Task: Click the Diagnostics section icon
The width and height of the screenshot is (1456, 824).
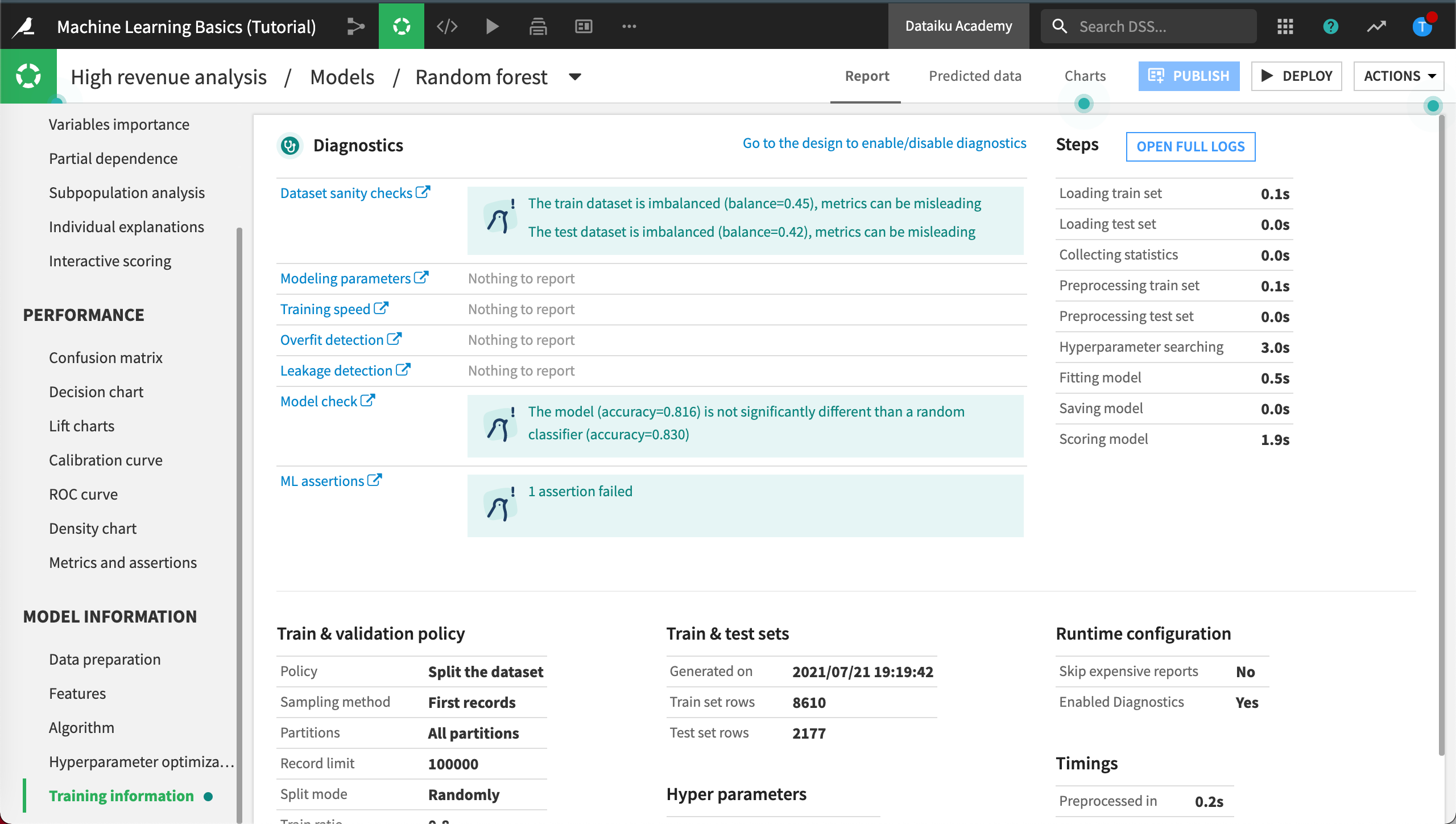Action: click(x=290, y=145)
